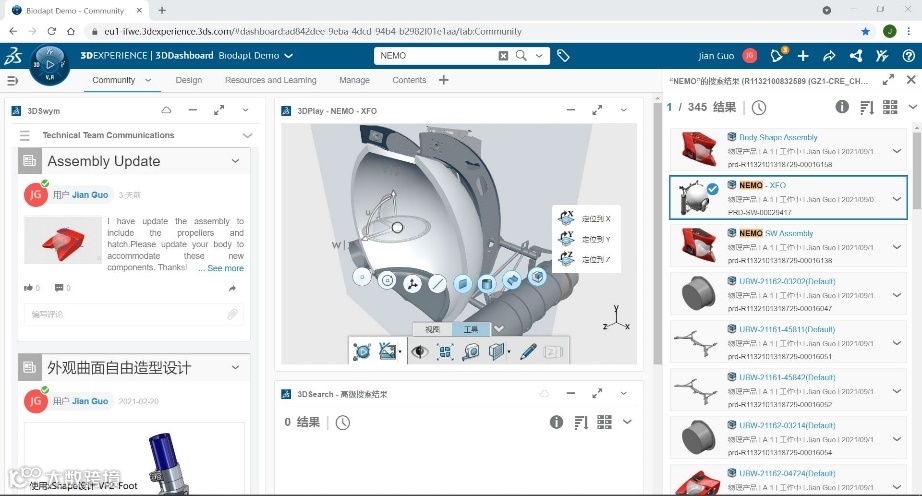The height and width of the screenshot is (496, 922).
Task: Open the help question mark icon
Action: [908, 56]
